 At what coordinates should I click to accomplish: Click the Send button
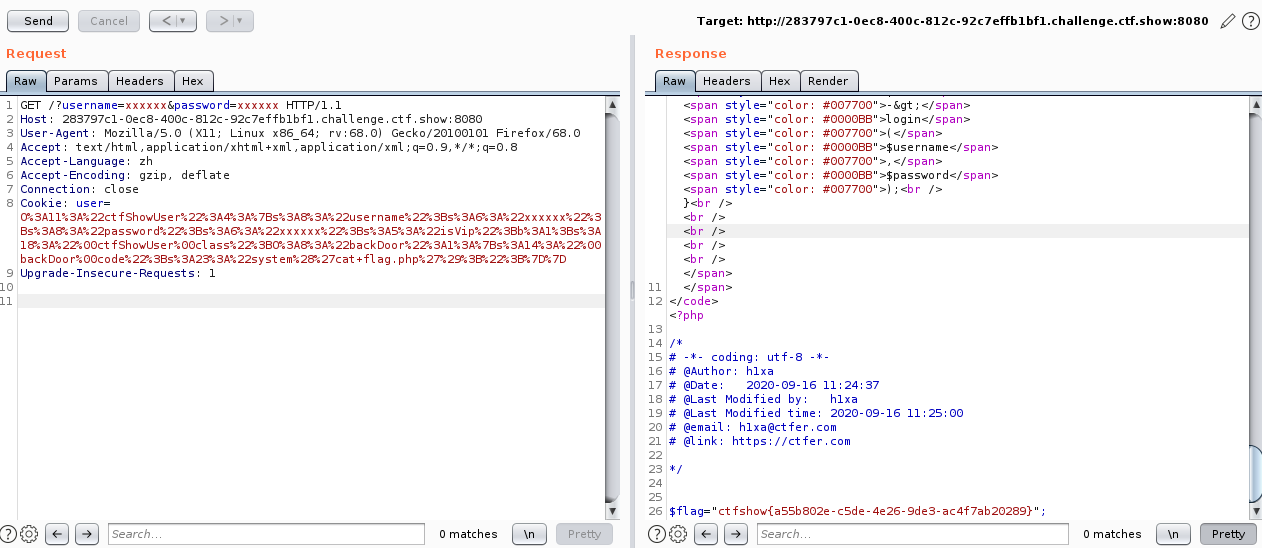[x=38, y=20]
